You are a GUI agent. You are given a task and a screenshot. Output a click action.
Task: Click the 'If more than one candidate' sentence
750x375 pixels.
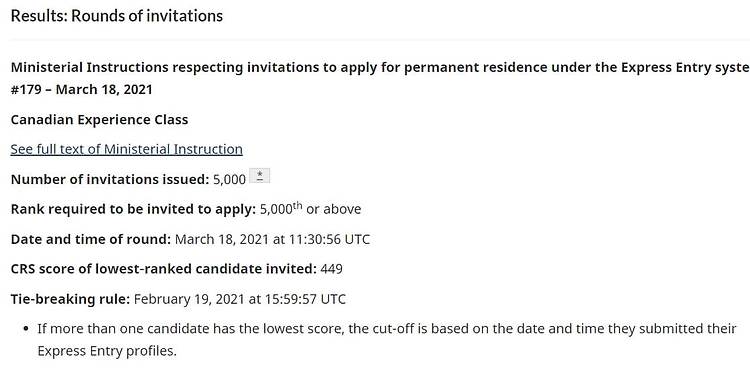pos(387,329)
